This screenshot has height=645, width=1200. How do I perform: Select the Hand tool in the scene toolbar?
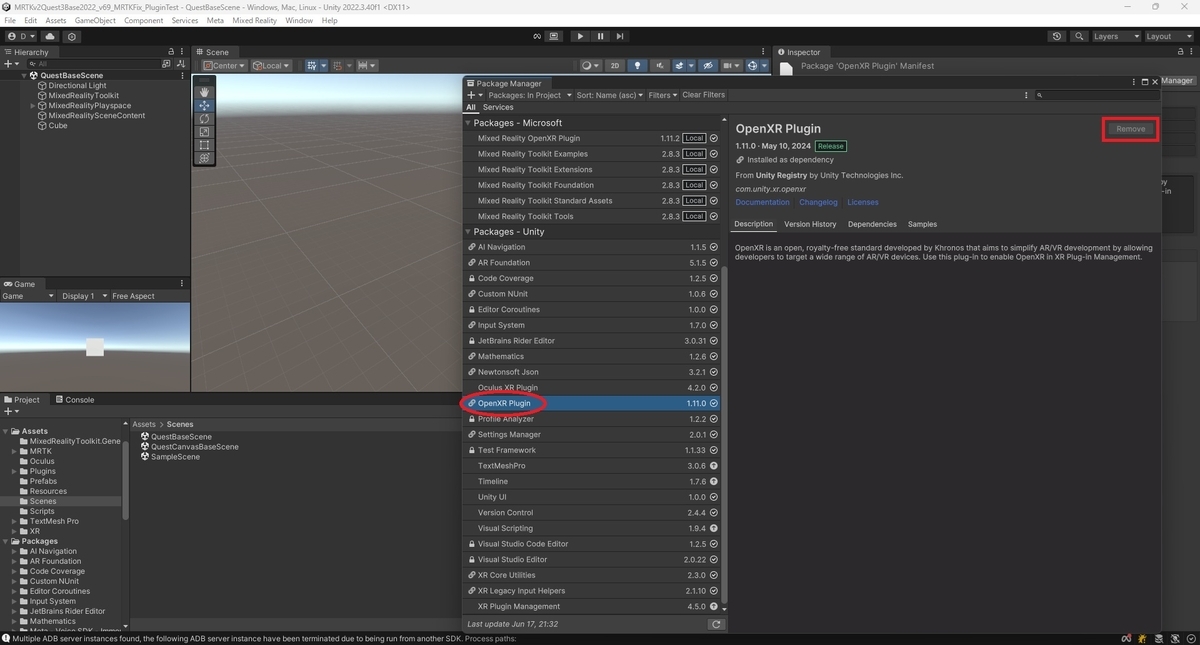tap(204, 92)
